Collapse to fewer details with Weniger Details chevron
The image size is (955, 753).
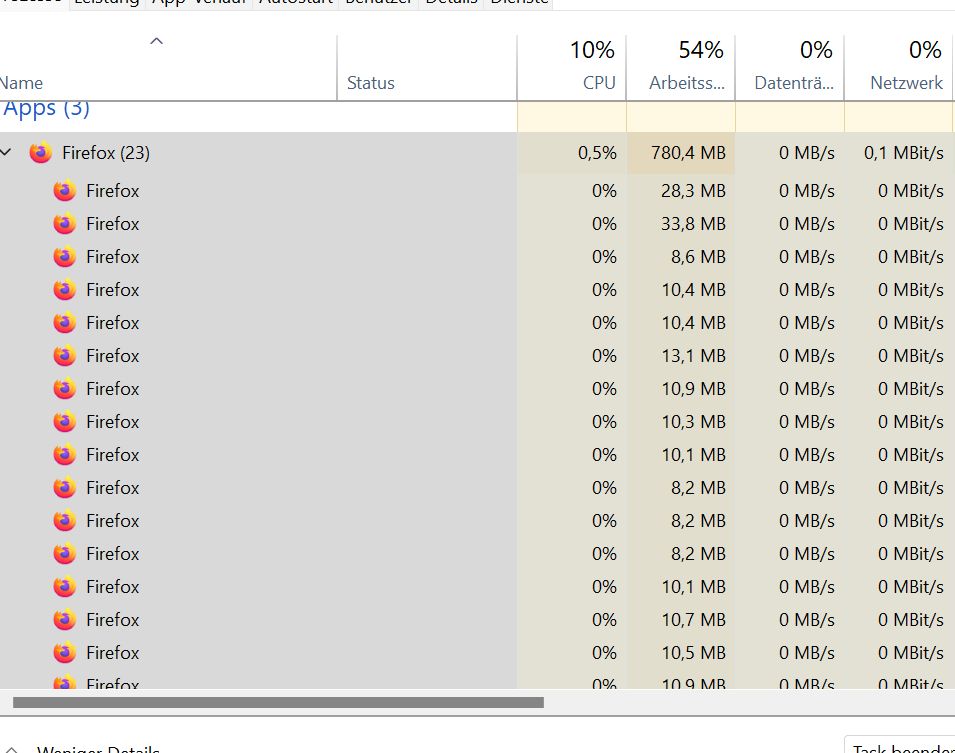[x=11, y=749]
